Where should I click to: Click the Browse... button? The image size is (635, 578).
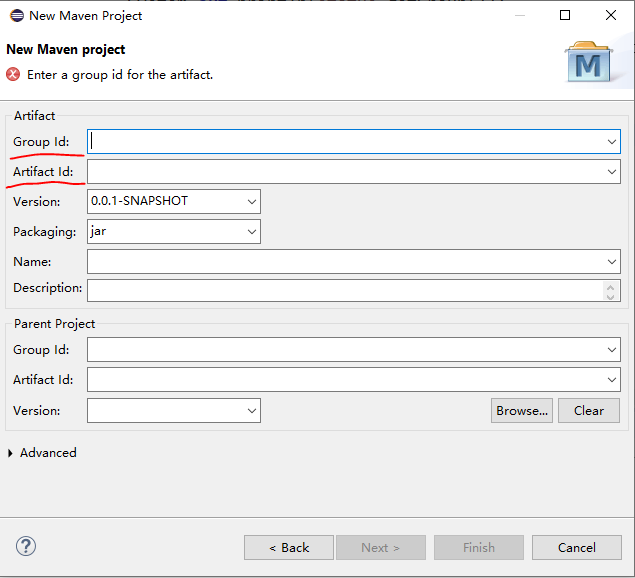(522, 410)
